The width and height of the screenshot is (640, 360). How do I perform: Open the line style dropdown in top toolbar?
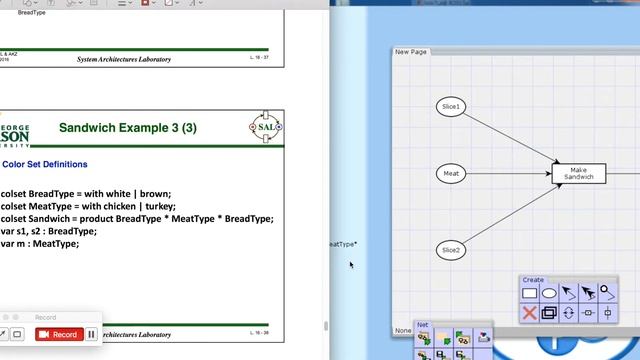click(125, 3)
